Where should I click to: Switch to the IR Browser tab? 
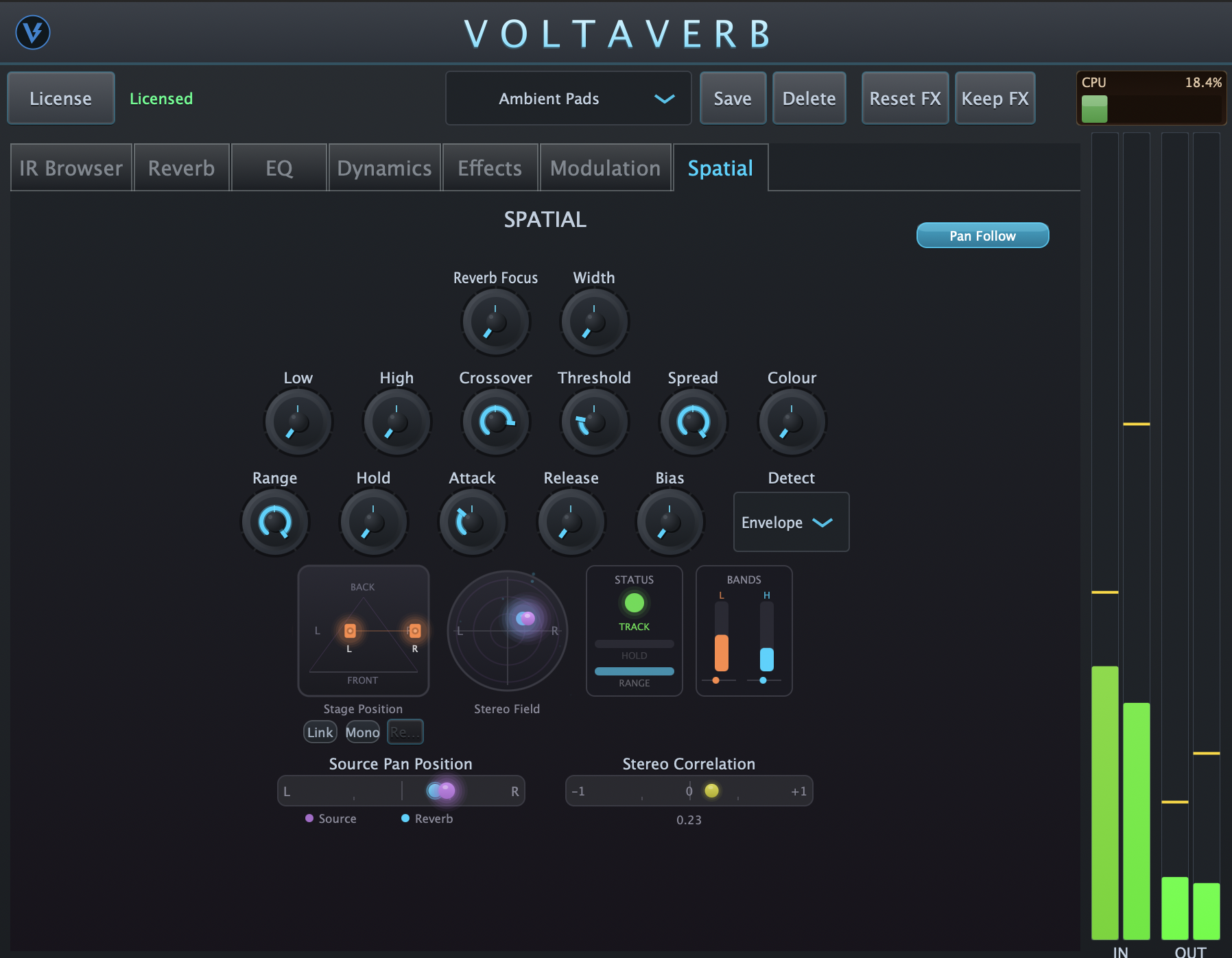click(71, 168)
